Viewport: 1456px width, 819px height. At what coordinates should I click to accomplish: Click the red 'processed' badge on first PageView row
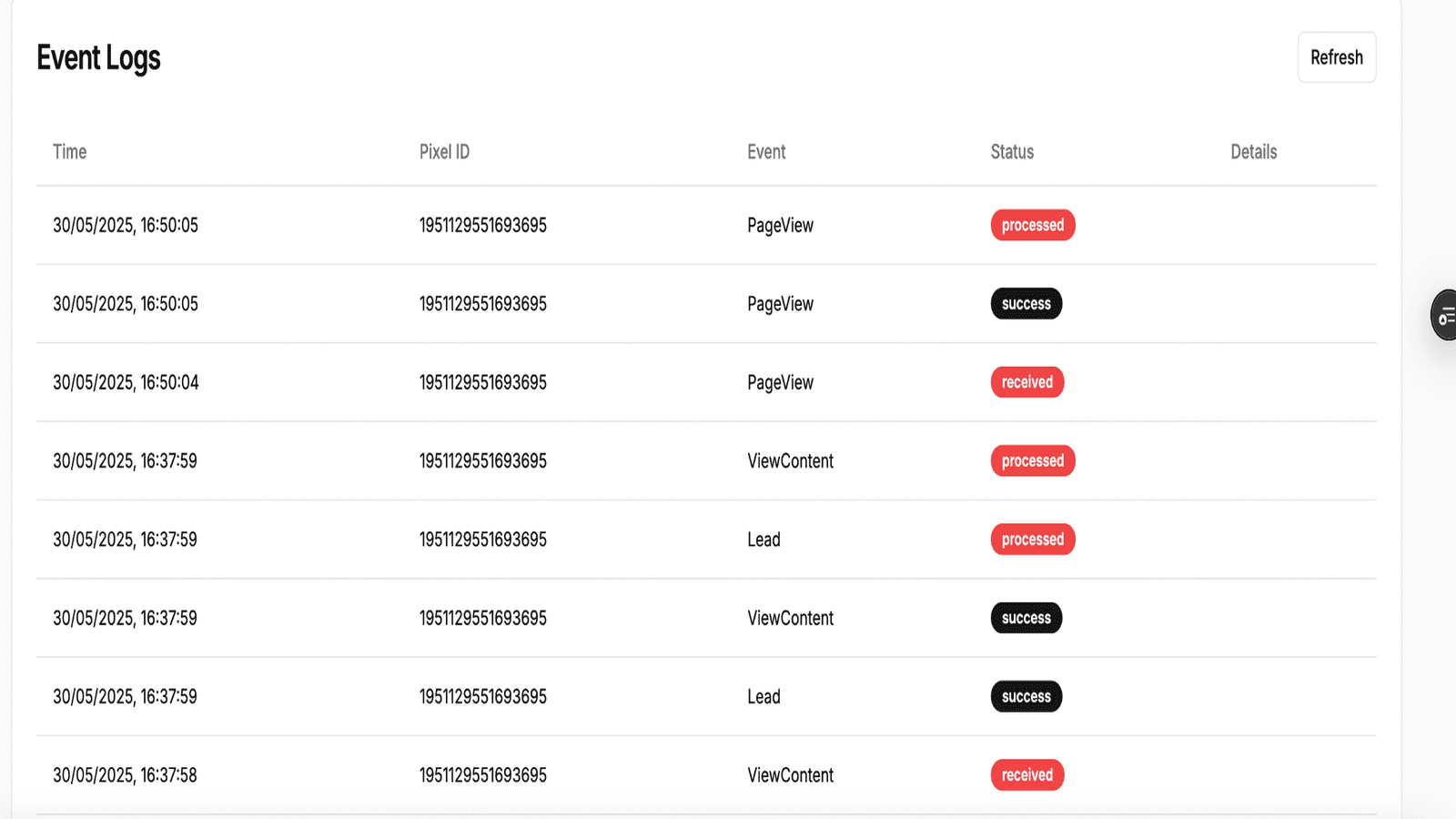1032,225
